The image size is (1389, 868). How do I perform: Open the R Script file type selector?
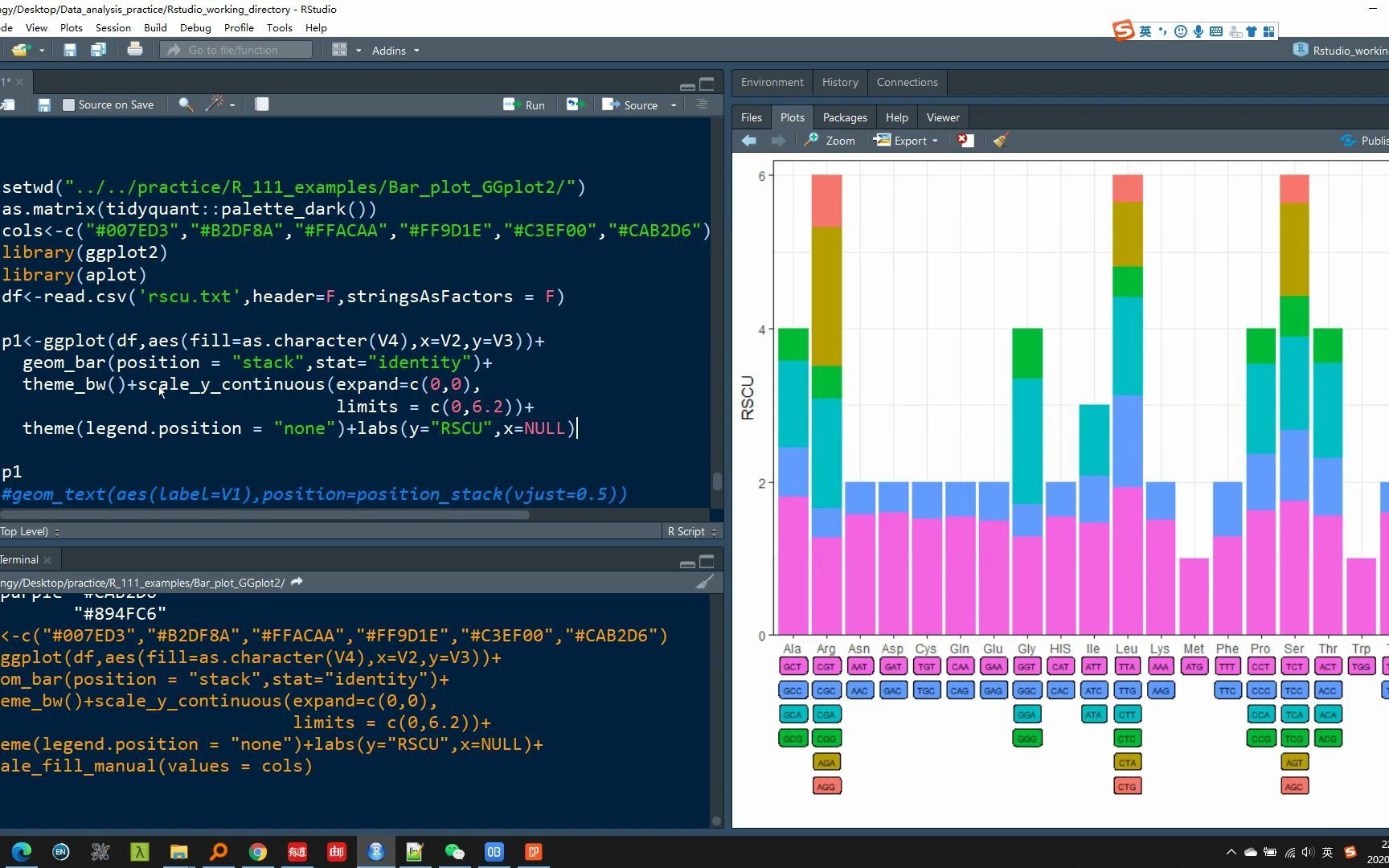tap(690, 531)
